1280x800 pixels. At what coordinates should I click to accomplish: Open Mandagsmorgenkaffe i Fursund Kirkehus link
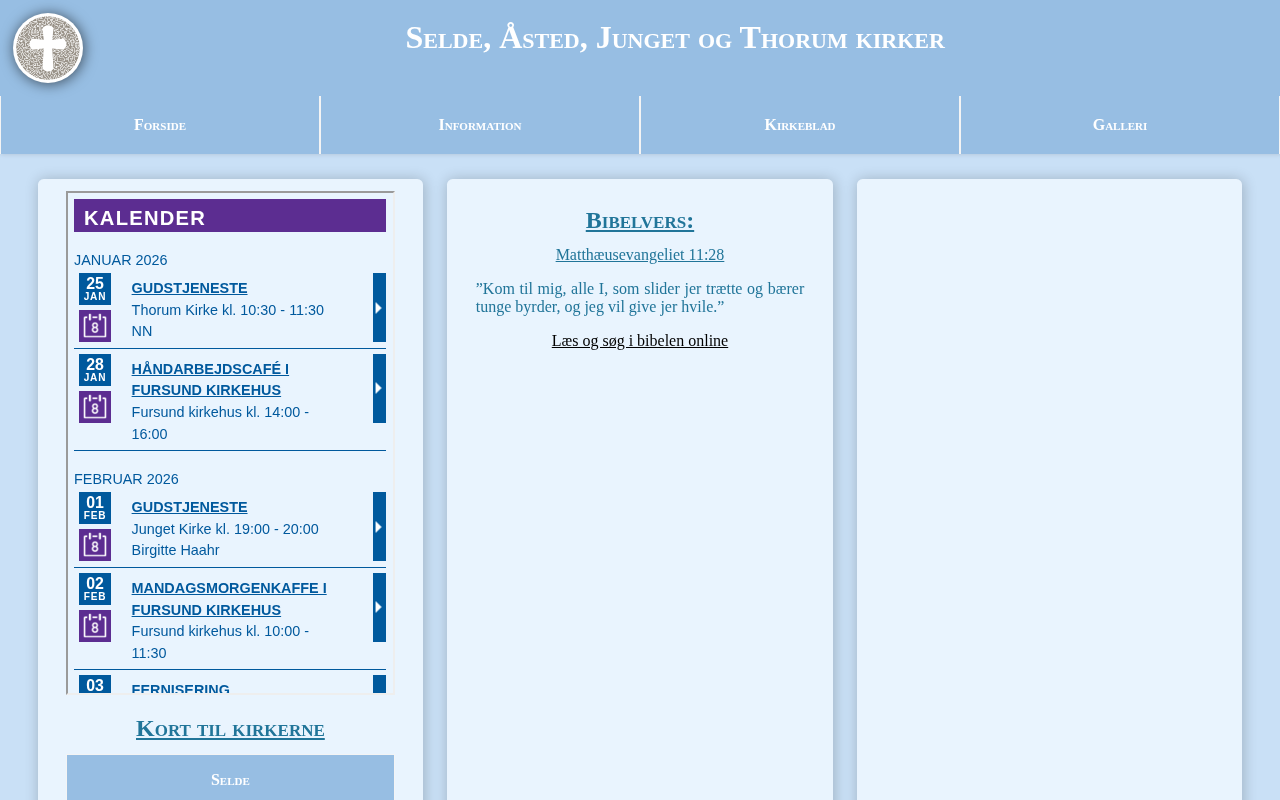[229, 599]
